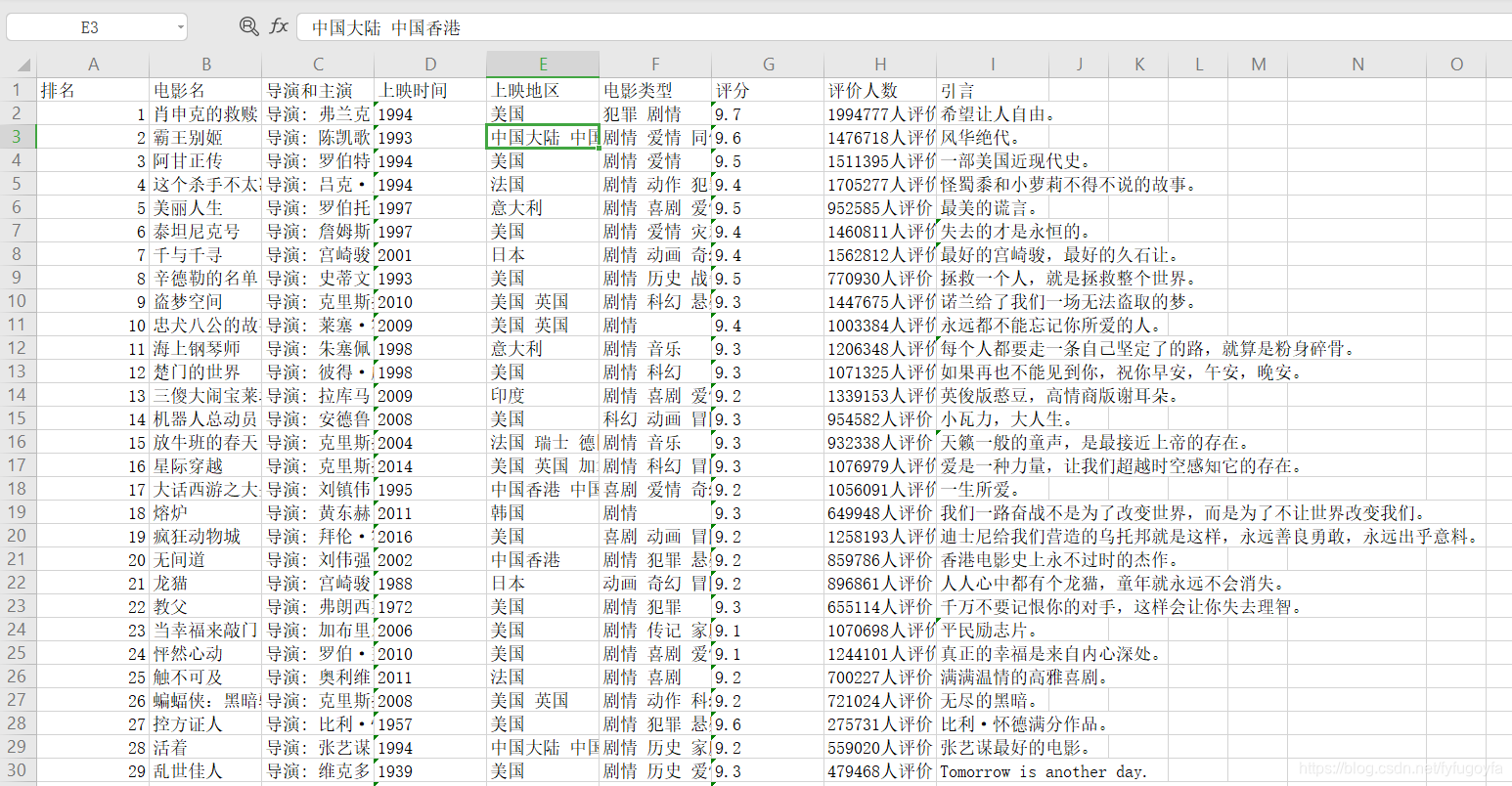Select the cell 霸王别姬
Image resolution: width=1512 pixels, height=786 pixels.
pyautogui.click(x=205, y=137)
